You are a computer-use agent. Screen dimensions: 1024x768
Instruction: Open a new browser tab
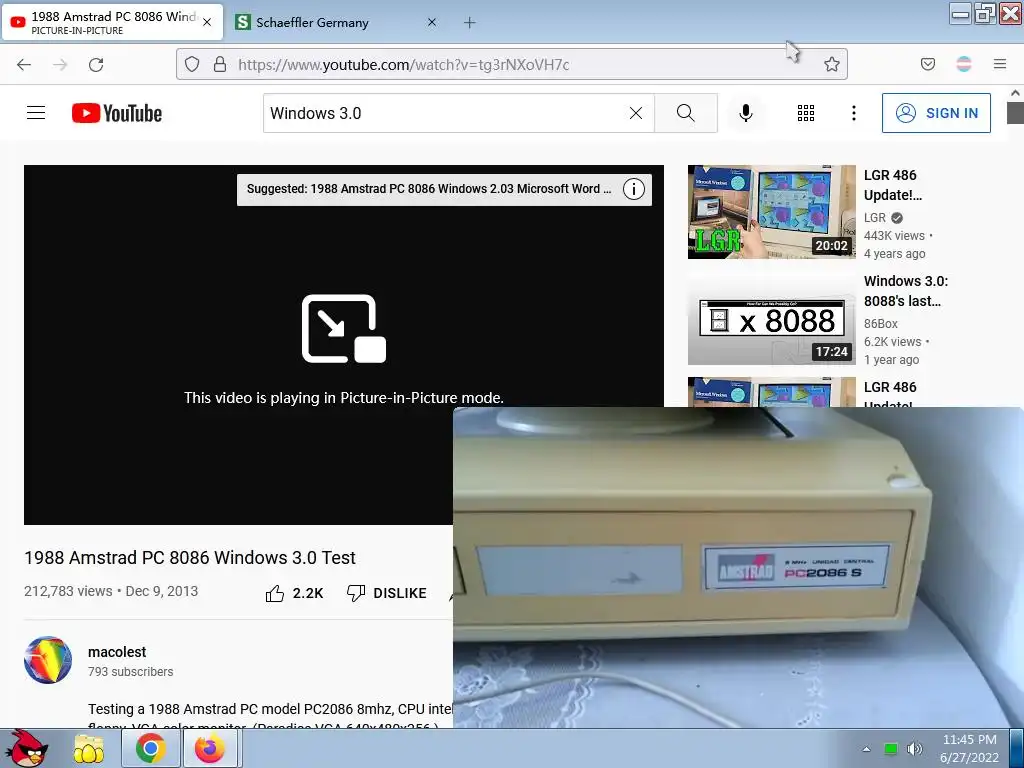(470, 23)
